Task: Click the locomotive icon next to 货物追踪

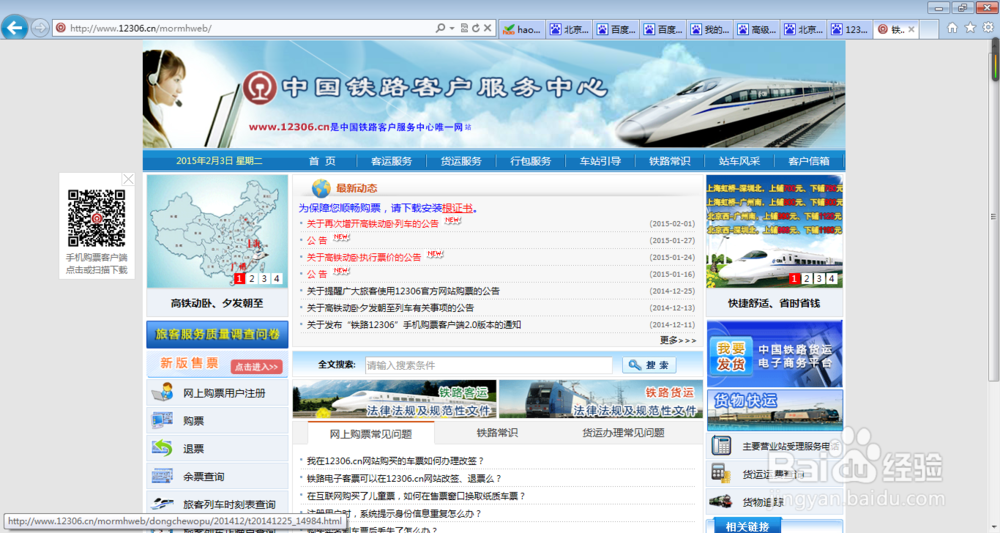Action: tap(721, 501)
